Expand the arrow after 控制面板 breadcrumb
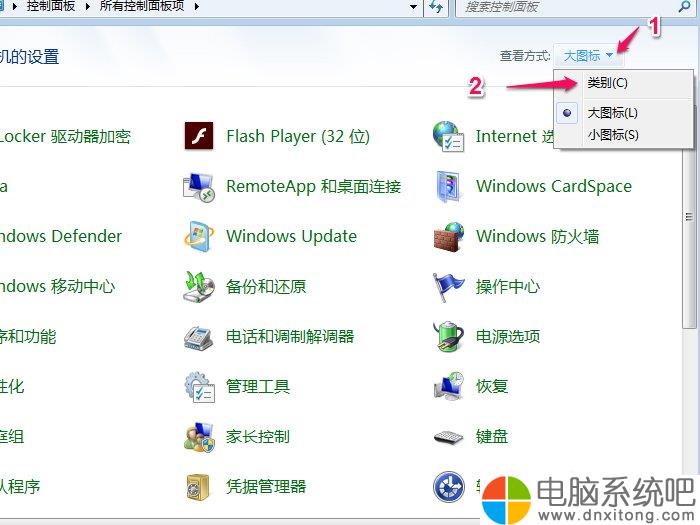This screenshot has height=525, width=700. 87,7
